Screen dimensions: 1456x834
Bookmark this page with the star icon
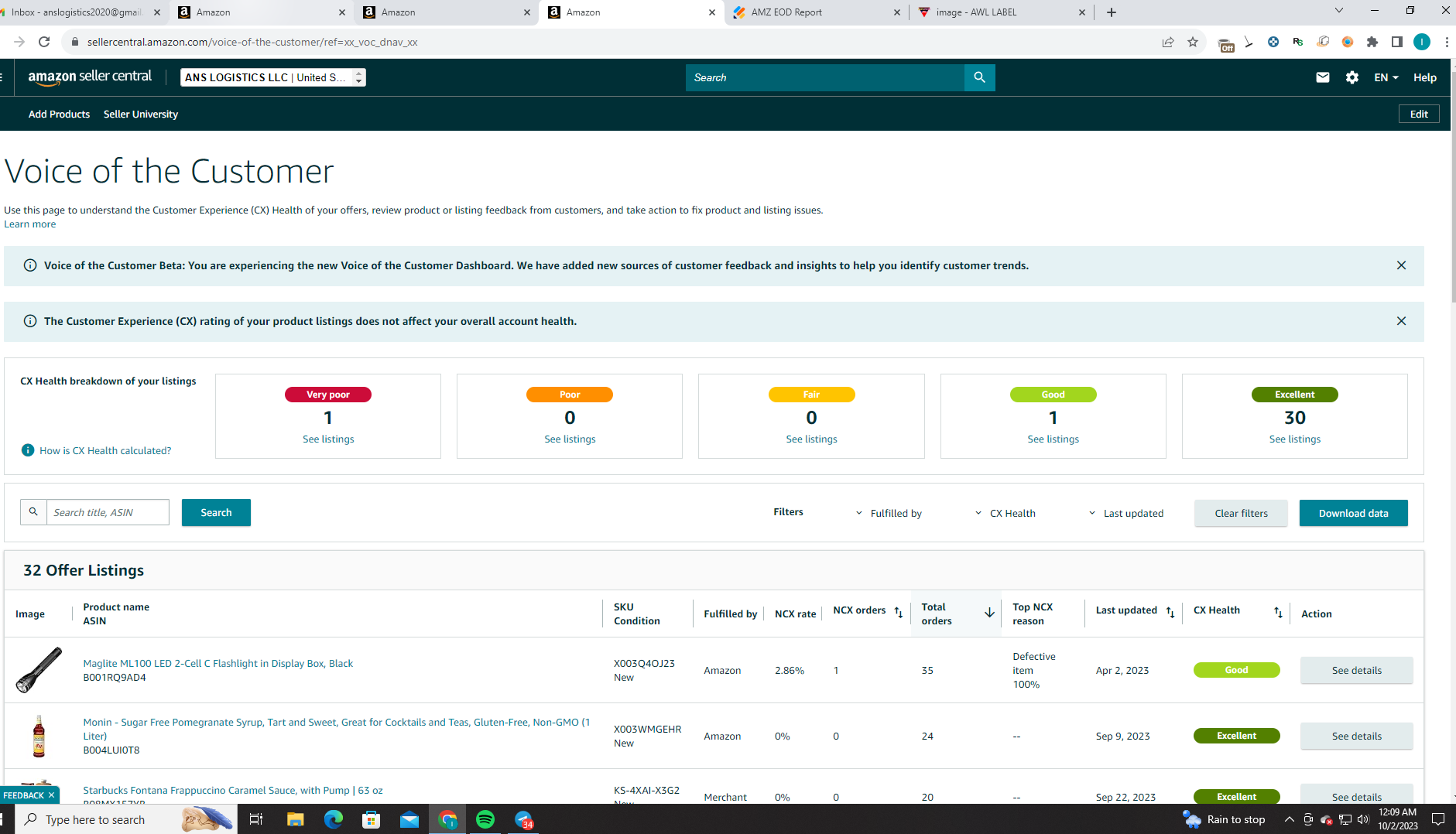(1193, 42)
